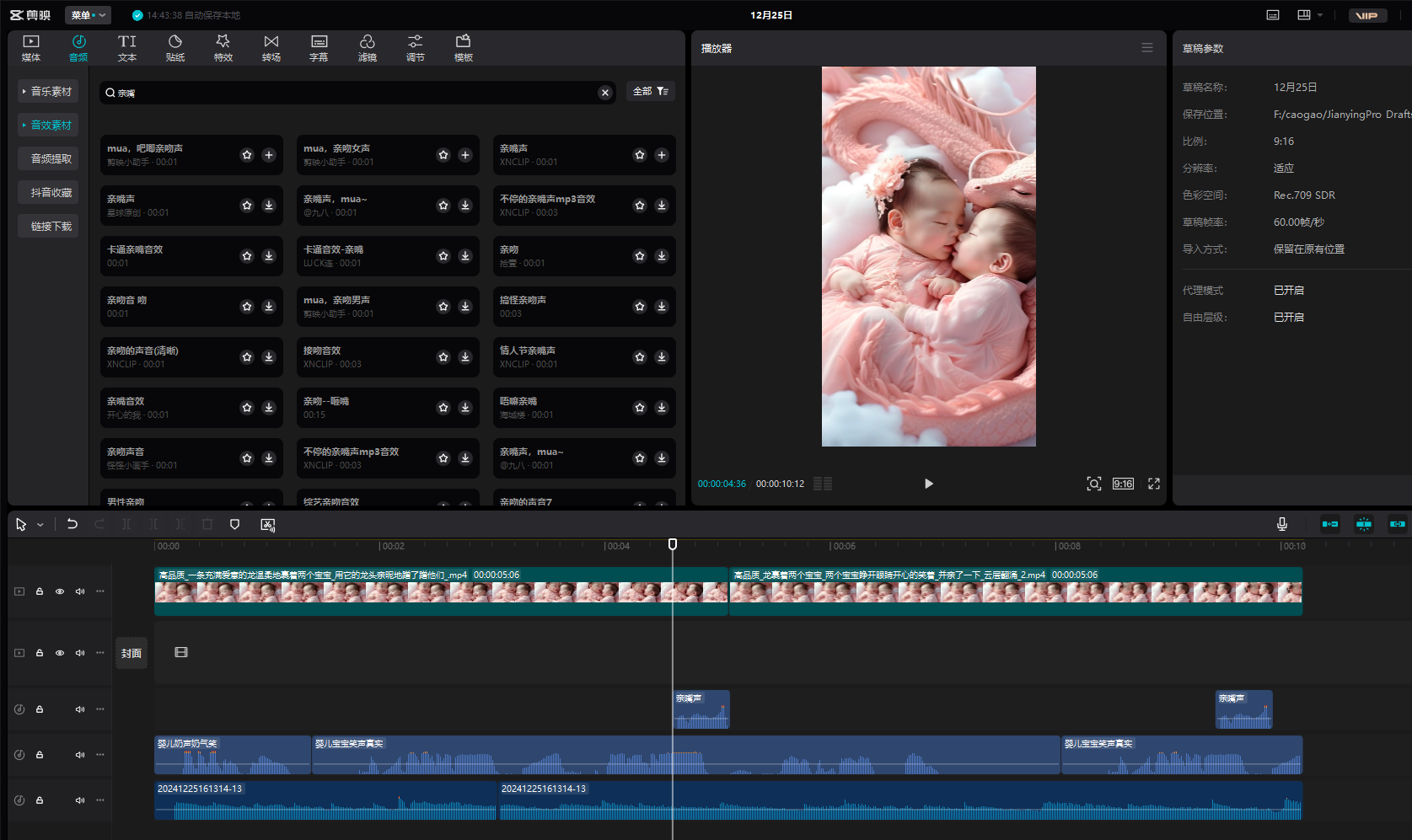Open the 菜单 dropdown menu

(88, 15)
